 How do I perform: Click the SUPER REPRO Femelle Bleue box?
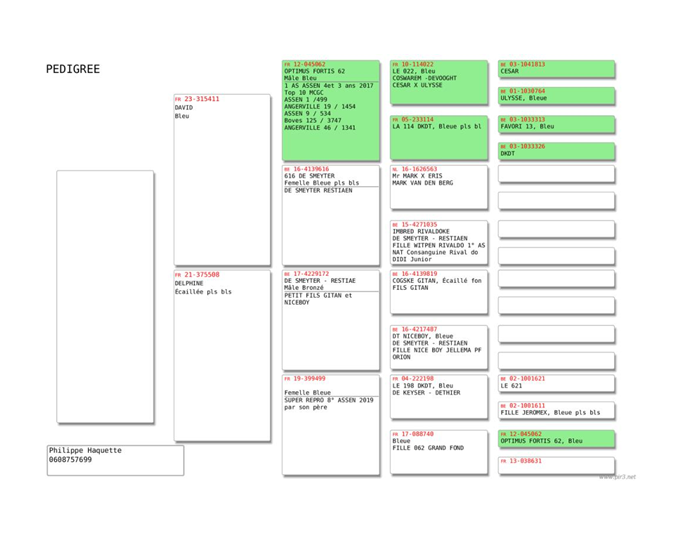(x=331, y=424)
